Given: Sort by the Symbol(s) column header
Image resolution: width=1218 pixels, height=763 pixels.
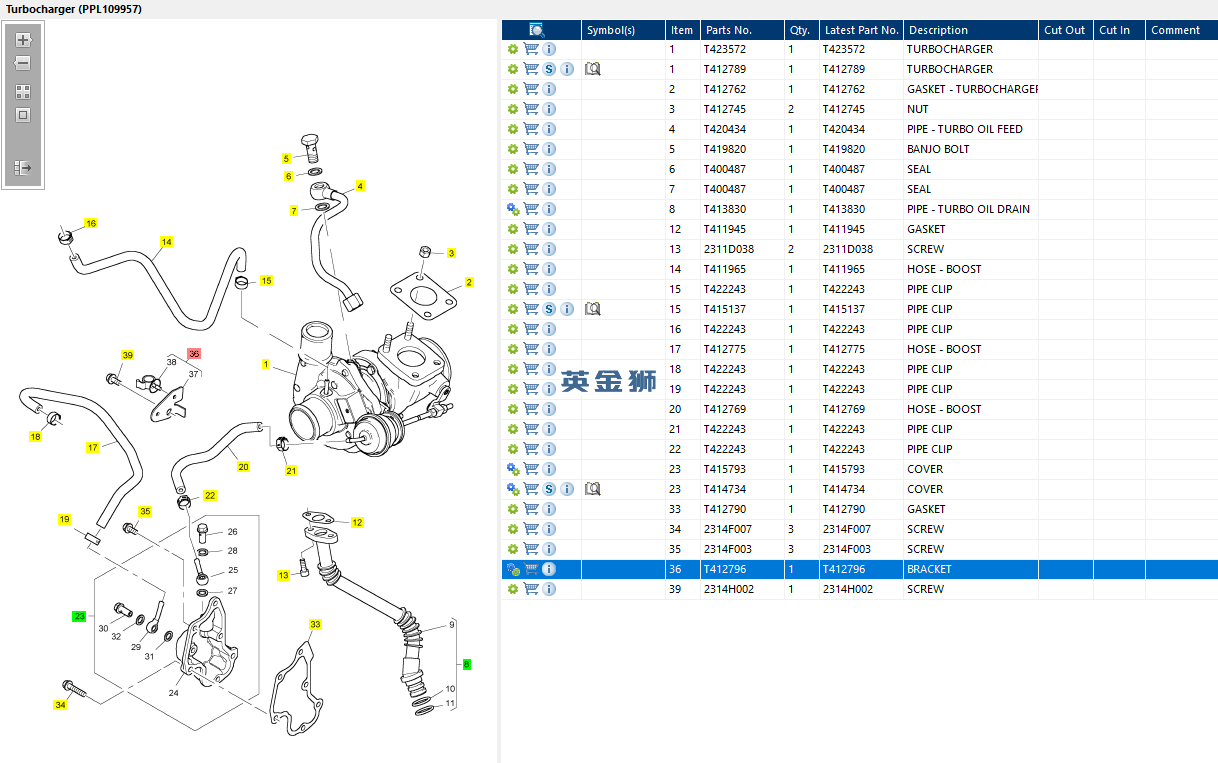Looking at the screenshot, I should pyautogui.click(x=623, y=30).
